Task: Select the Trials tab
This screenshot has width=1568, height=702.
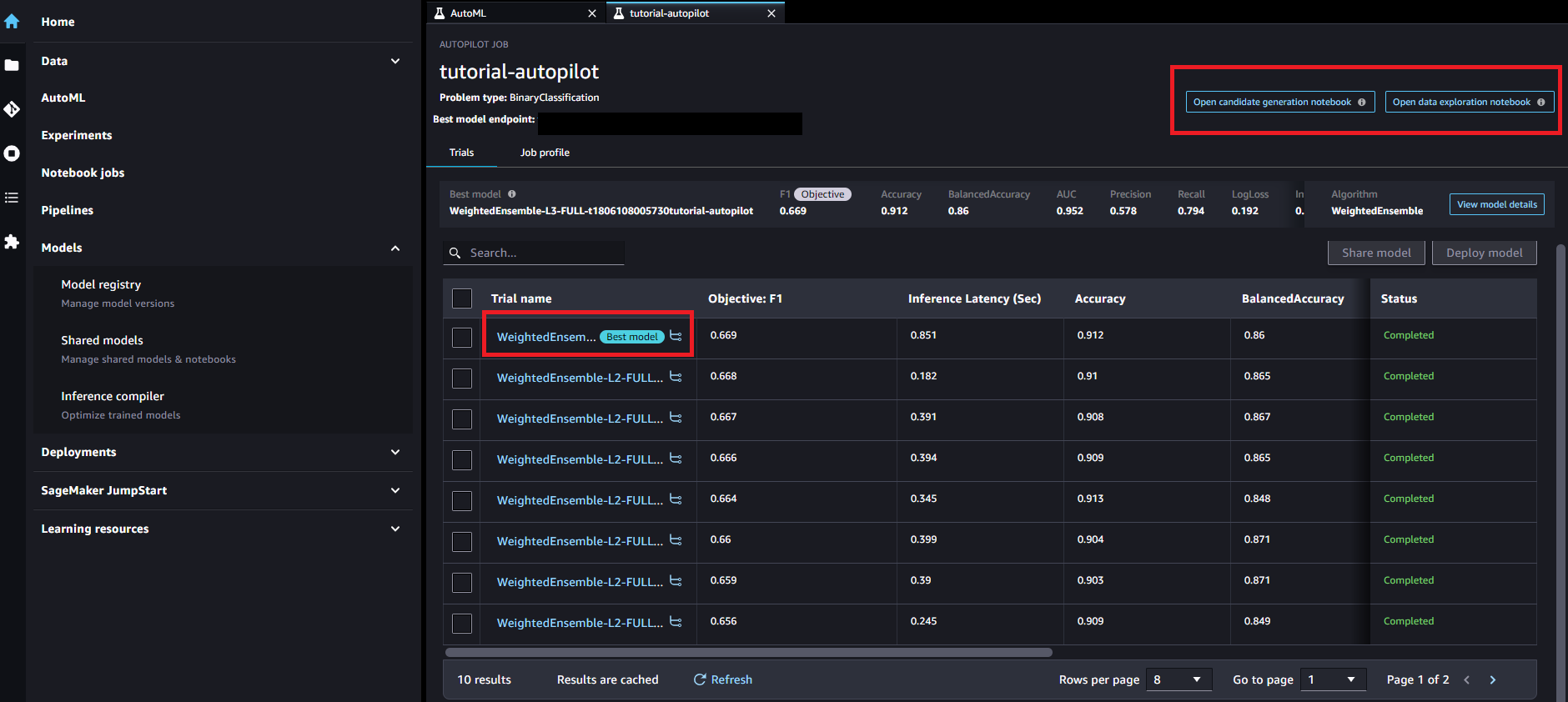Action: (x=461, y=153)
